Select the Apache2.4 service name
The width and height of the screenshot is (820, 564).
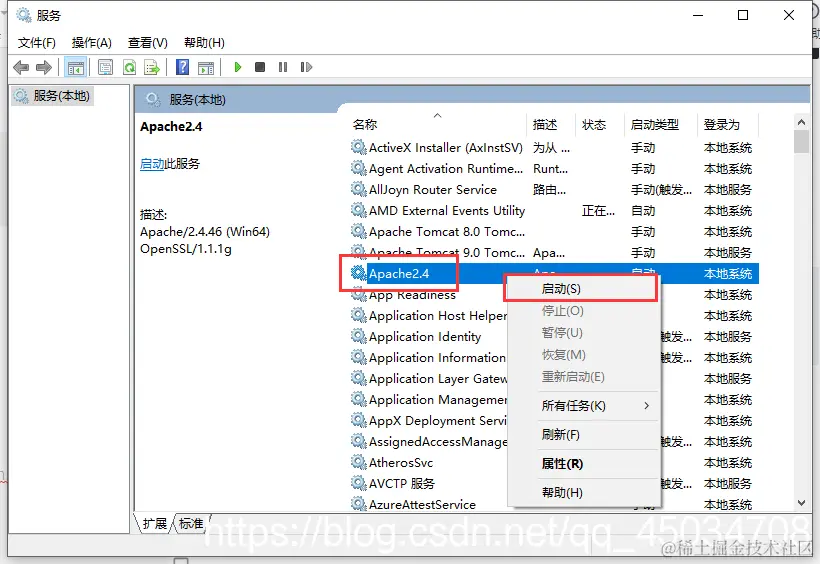(399, 273)
